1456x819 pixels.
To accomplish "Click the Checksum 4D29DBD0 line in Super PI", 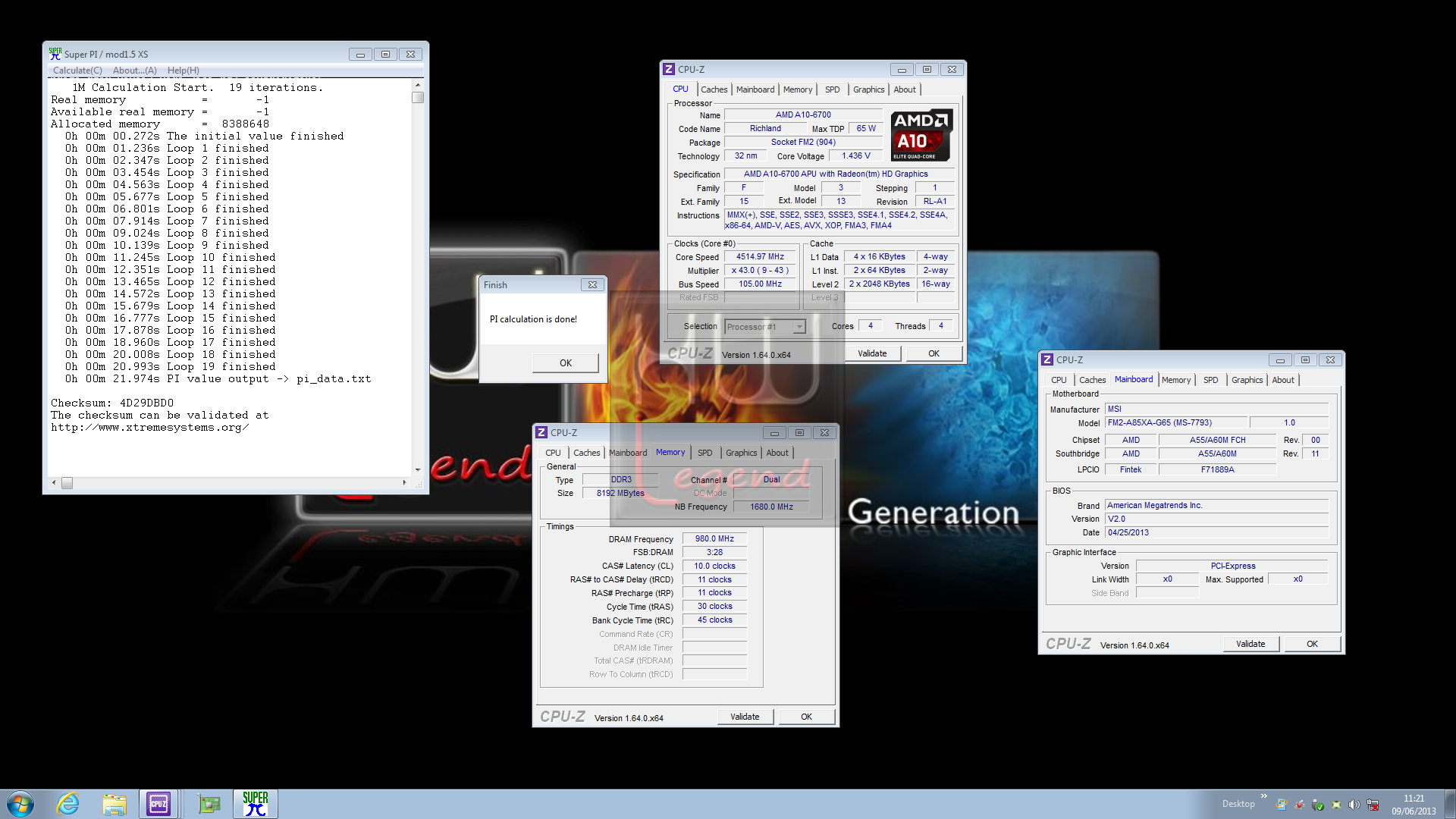I will coord(112,403).
